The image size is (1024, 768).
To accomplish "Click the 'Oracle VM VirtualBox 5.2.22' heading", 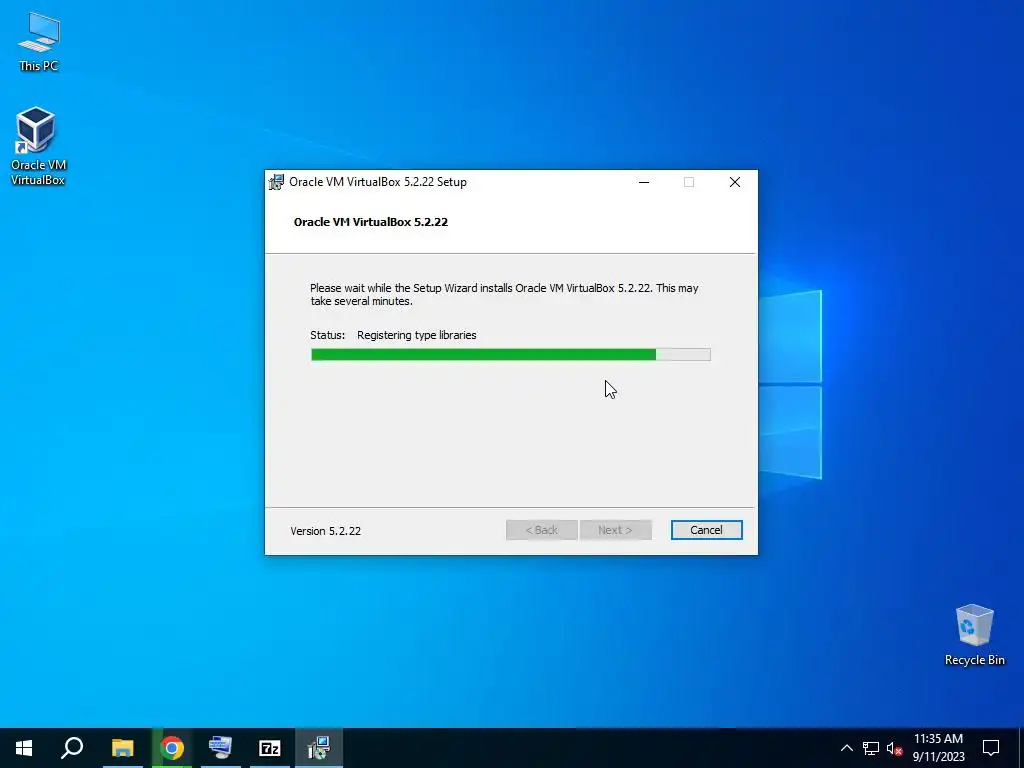I will click(x=371, y=222).
